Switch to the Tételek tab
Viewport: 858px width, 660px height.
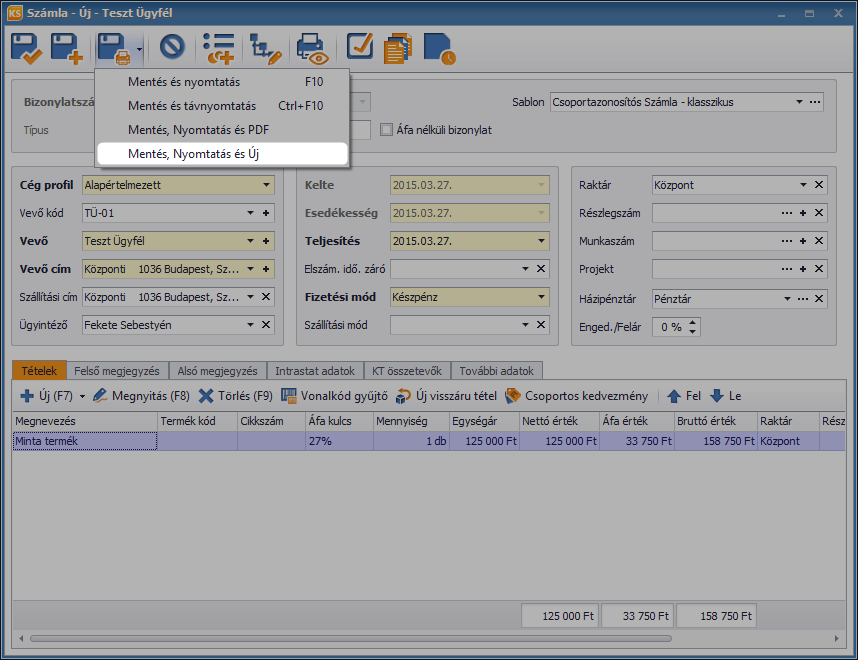tap(39, 370)
